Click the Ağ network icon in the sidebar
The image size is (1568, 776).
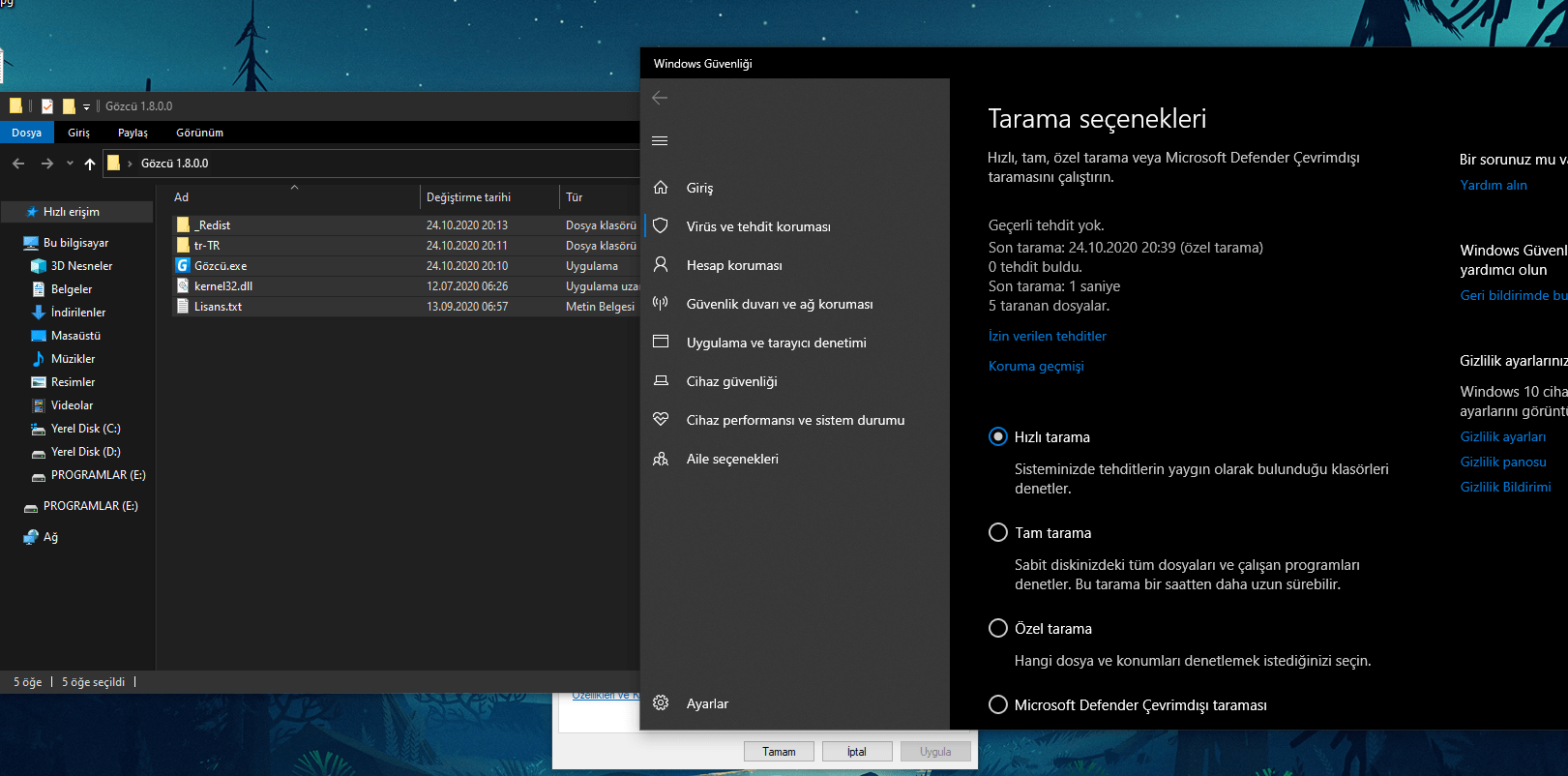pos(31,537)
